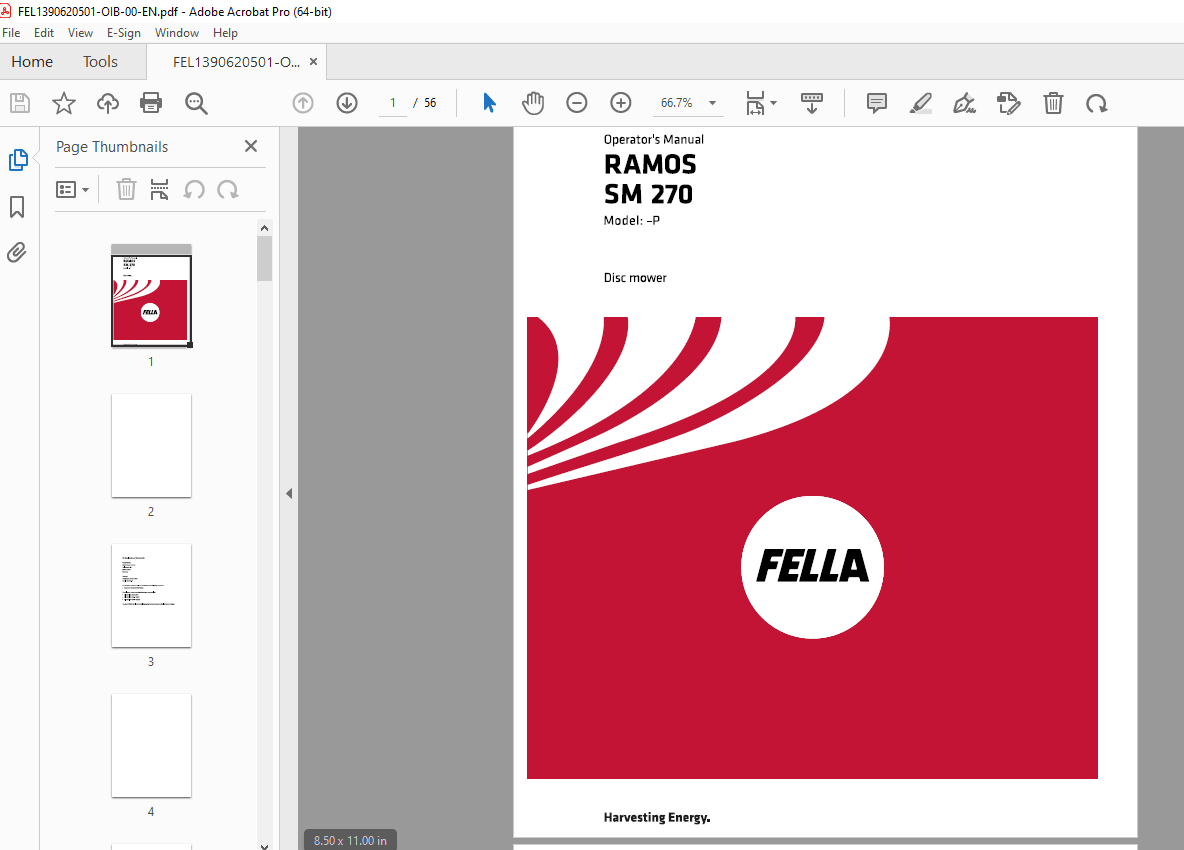This screenshot has height=850, width=1184.
Task: Select the page 3 thumbnail
Action: 151,596
